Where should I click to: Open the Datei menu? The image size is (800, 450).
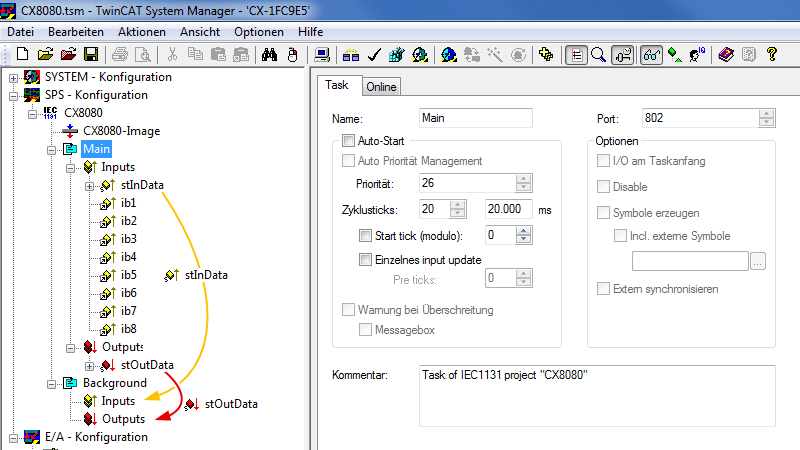(x=20, y=32)
